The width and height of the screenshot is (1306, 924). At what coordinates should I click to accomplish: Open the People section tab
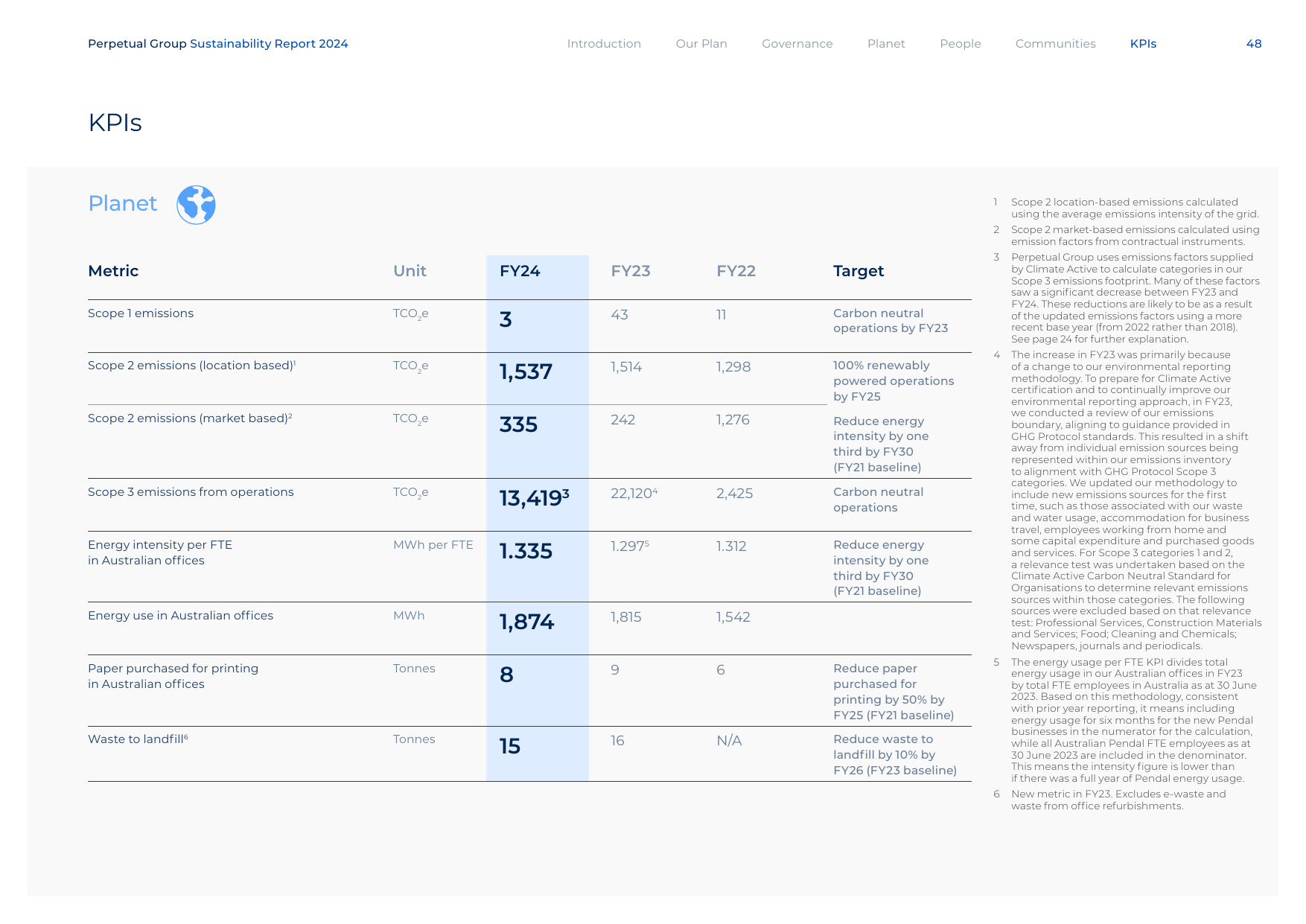point(960,44)
